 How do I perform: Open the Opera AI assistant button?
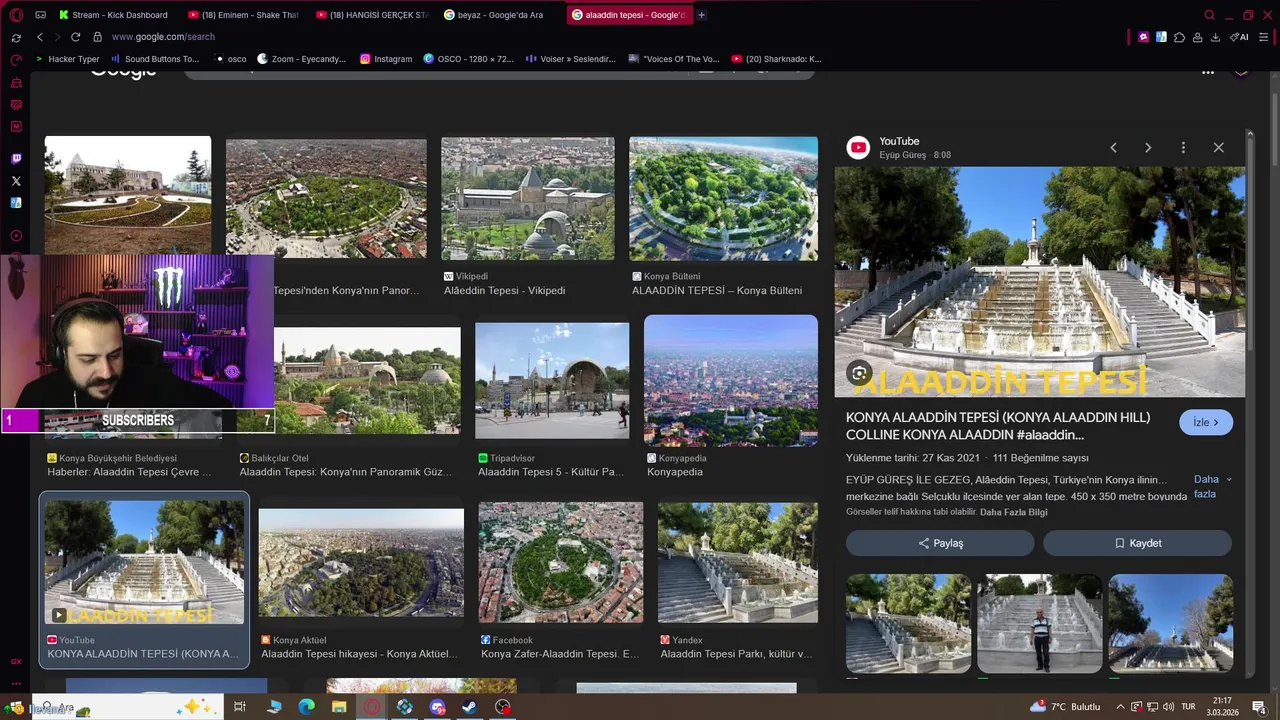1239,37
